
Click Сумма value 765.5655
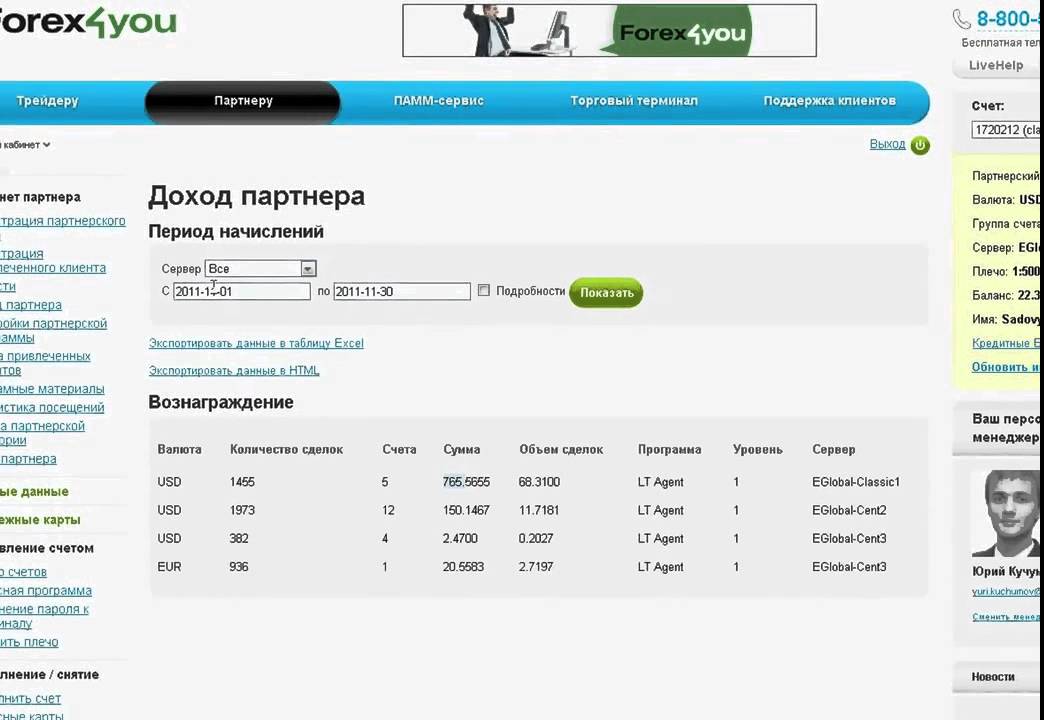[x=466, y=482]
